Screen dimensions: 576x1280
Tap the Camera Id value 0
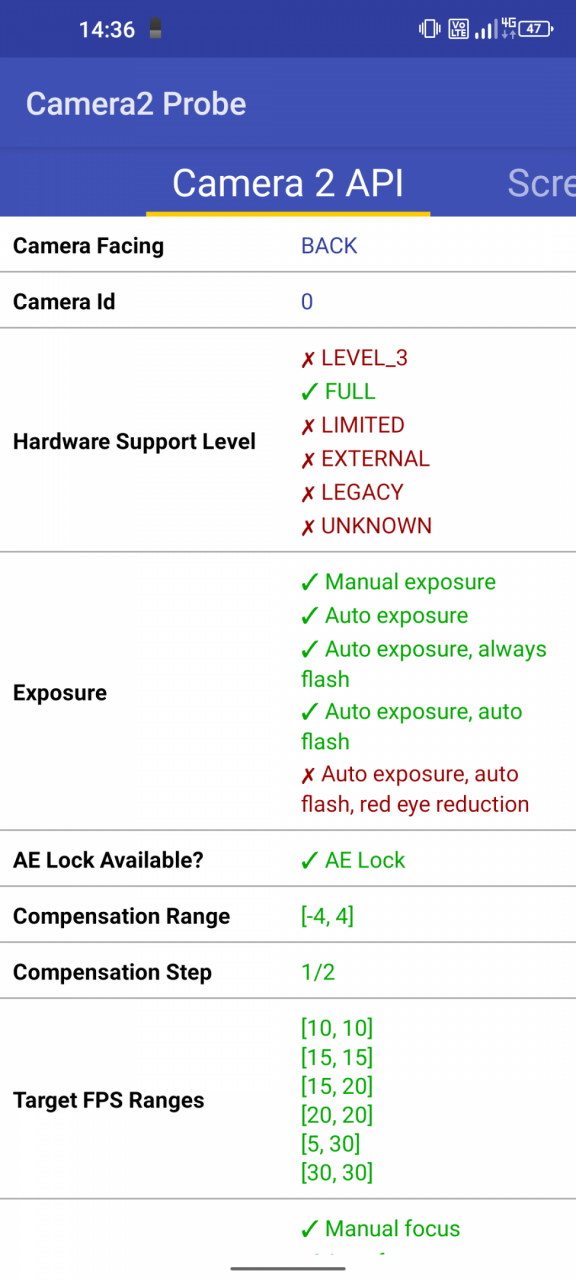pos(307,302)
